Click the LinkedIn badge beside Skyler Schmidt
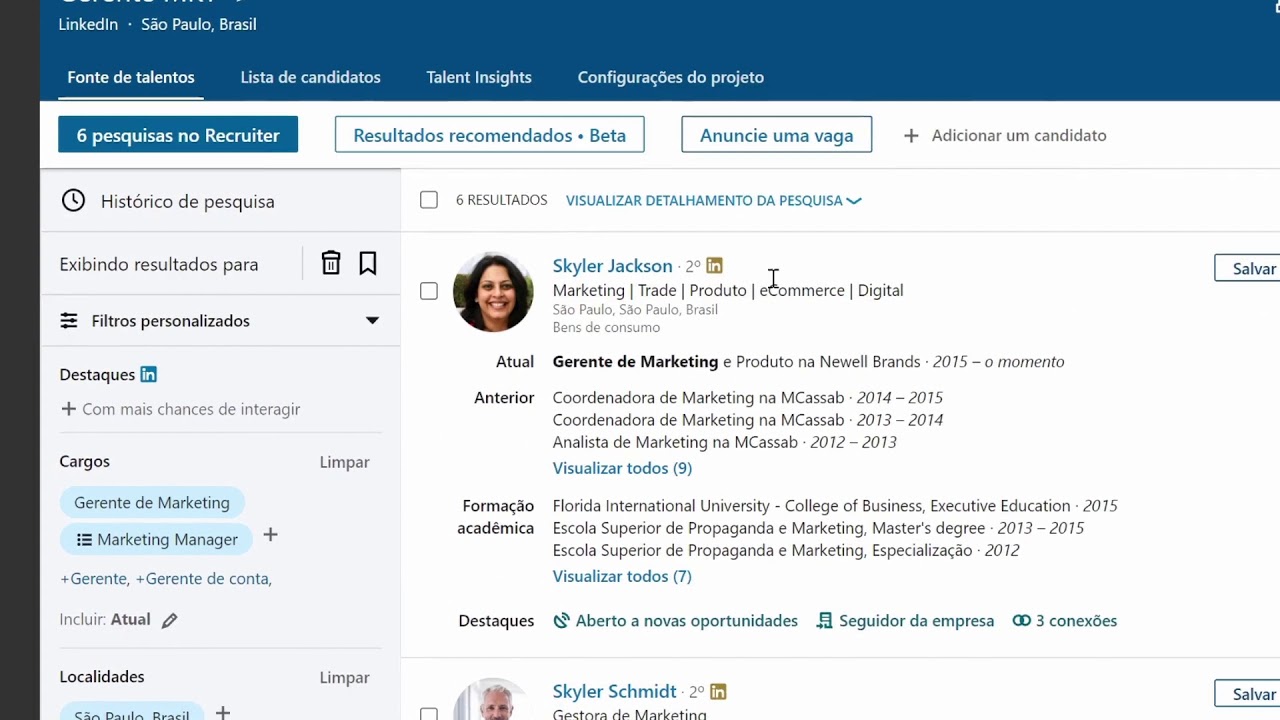This screenshot has height=720, width=1280. tap(718, 691)
